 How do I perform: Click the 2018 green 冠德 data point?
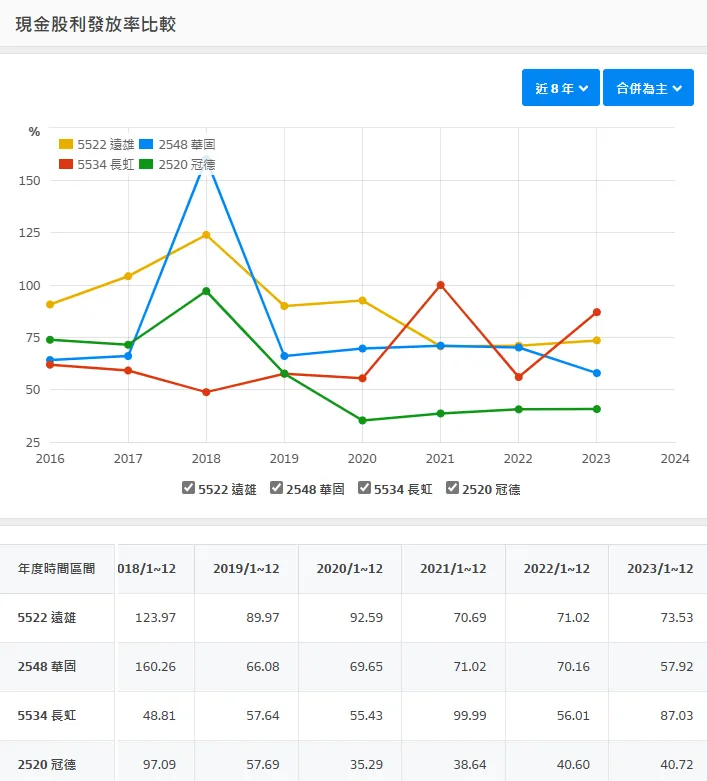(206, 291)
